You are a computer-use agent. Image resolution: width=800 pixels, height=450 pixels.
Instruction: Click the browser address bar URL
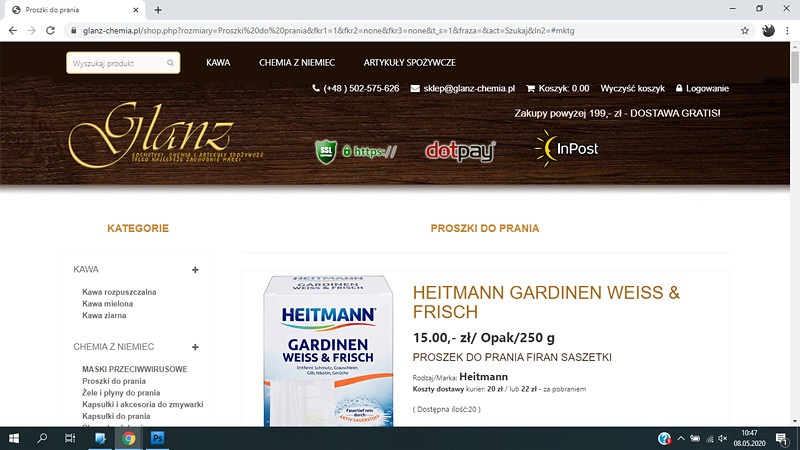(329, 31)
